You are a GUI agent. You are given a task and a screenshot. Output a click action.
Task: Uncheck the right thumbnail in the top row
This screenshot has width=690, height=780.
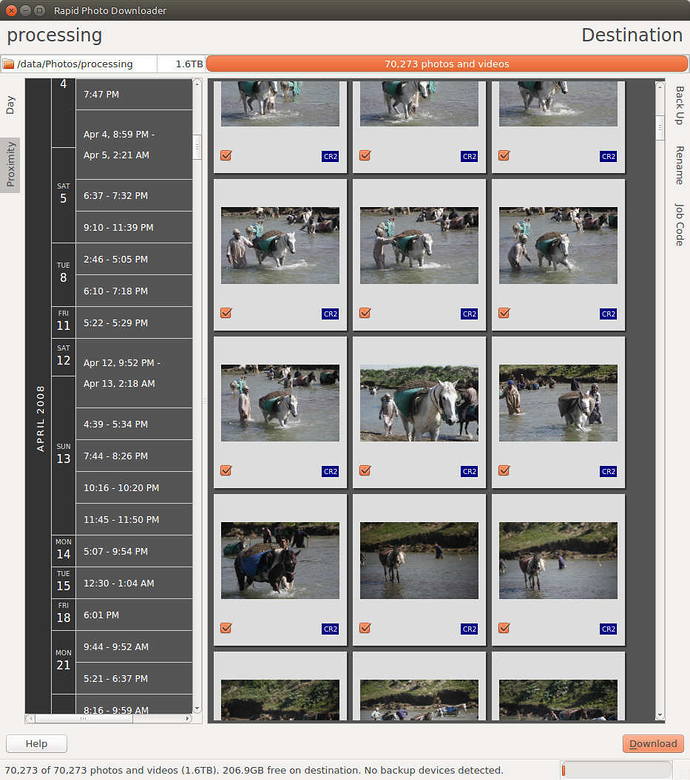pyautogui.click(x=504, y=155)
